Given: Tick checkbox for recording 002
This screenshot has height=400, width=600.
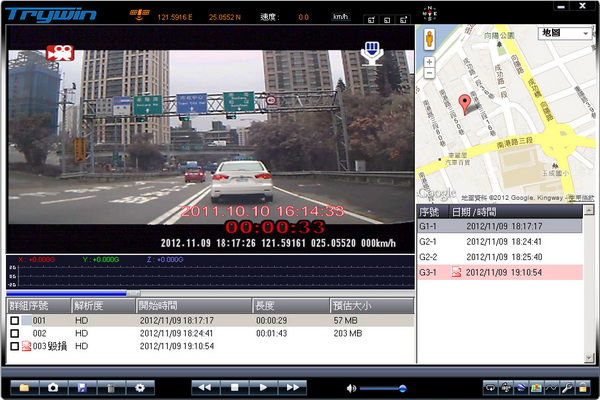Looking at the screenshot, I should tap(14, 333).
